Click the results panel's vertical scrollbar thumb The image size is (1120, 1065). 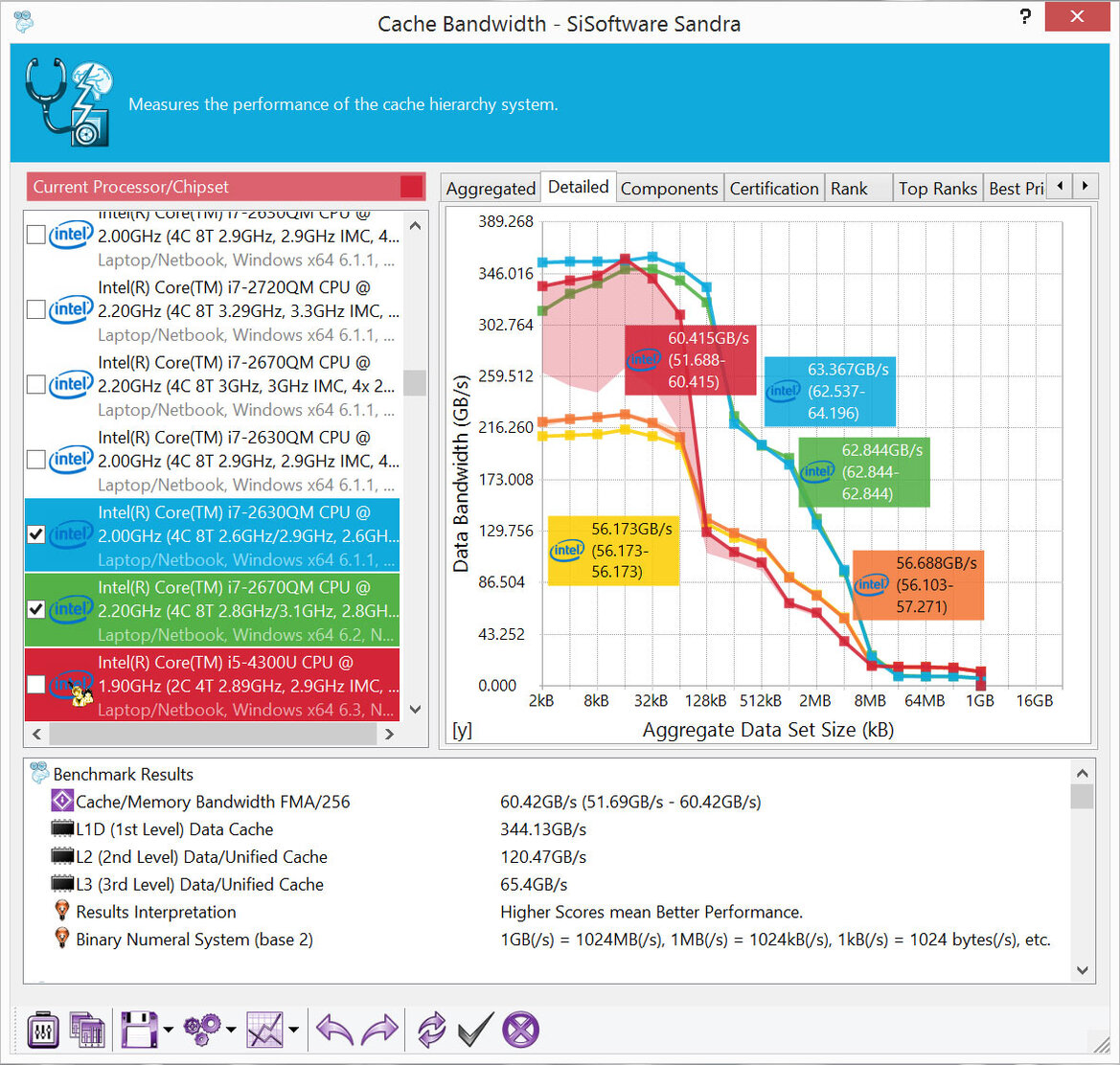[x=1082, y=796]
